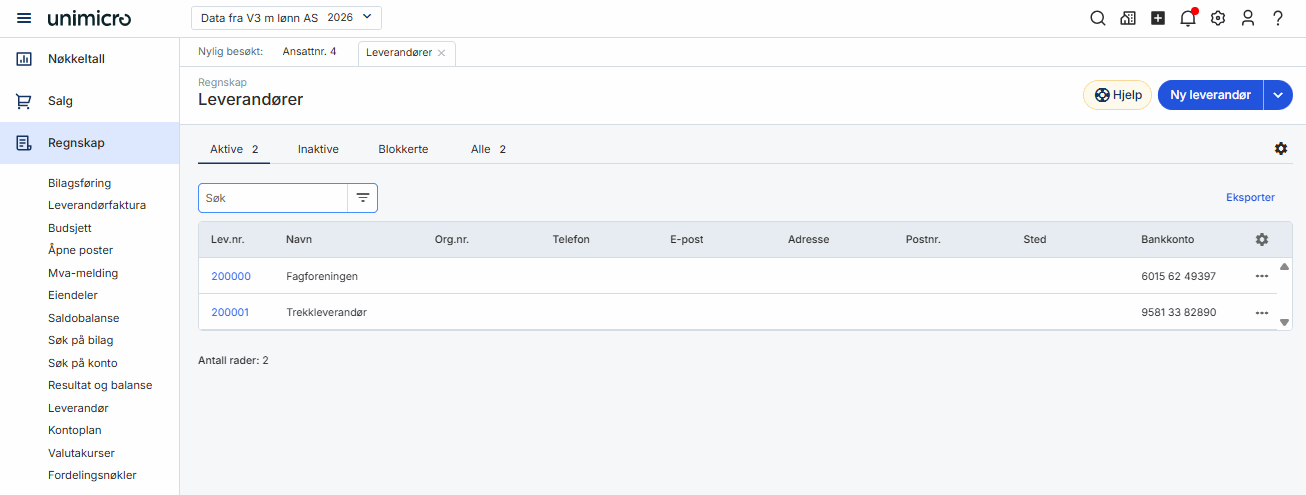
Task: Open row actions menu for Fagforeningen
Action: point(1262,276)
